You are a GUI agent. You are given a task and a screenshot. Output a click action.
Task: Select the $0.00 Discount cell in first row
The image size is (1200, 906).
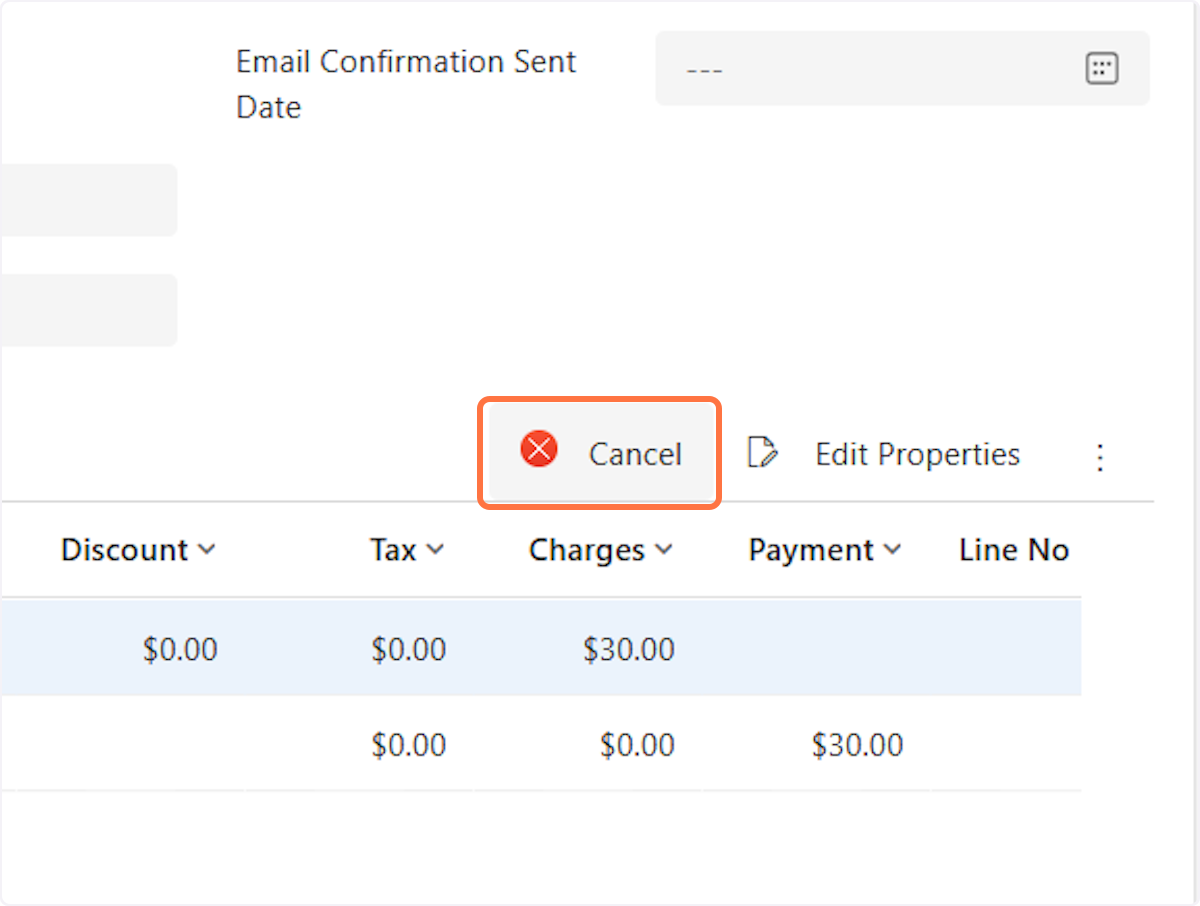[x=180, y=649]
